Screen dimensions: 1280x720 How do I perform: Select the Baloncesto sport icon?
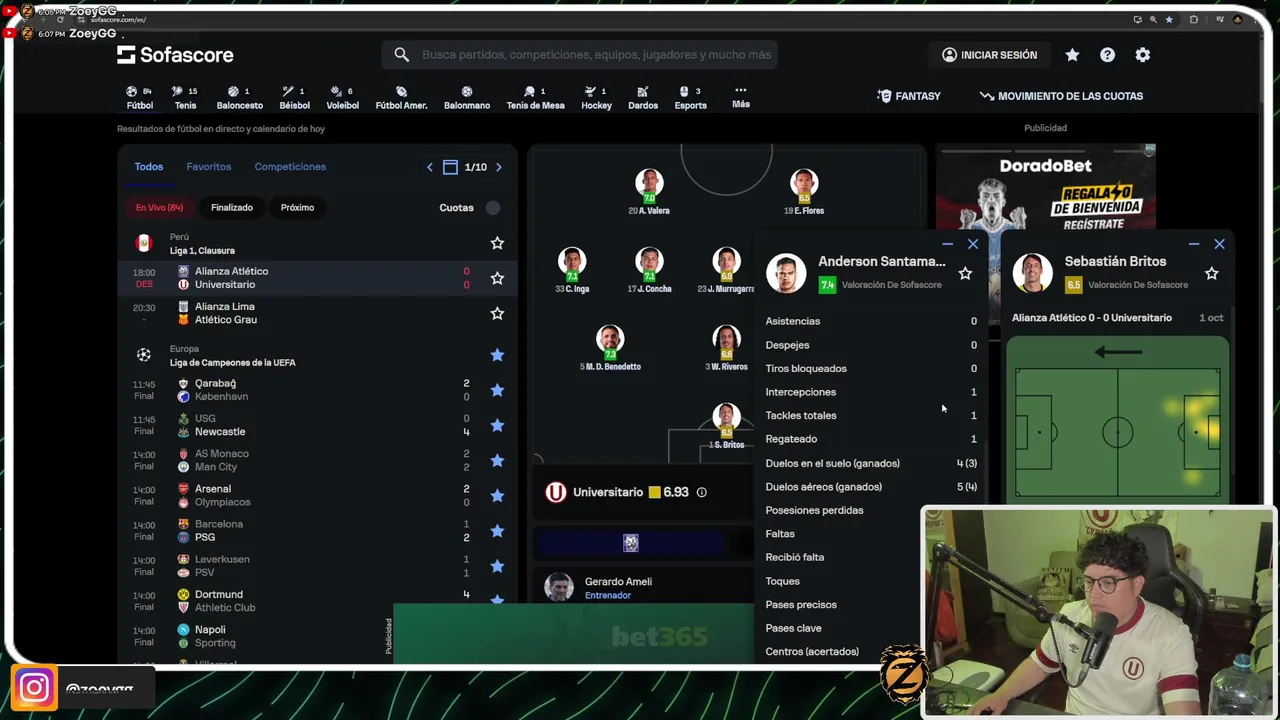click(x=240, y=97)
